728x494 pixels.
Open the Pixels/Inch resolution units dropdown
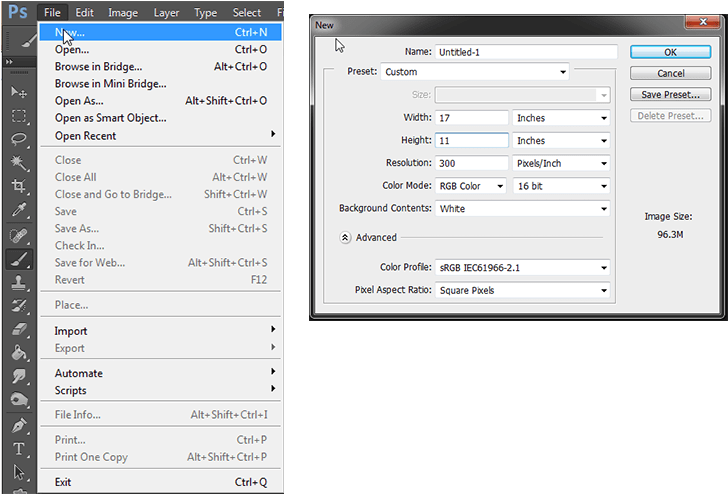pyautogui.click(x=561, y=163)
